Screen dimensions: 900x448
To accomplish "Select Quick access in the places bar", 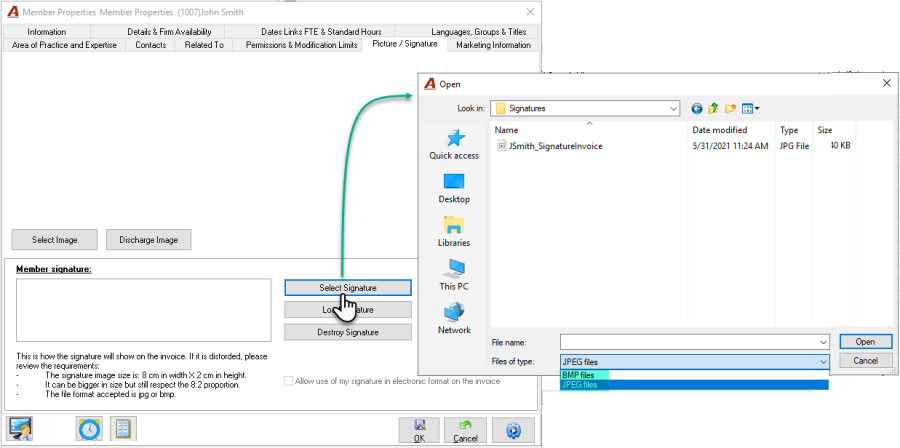I will tap(454, 145).
